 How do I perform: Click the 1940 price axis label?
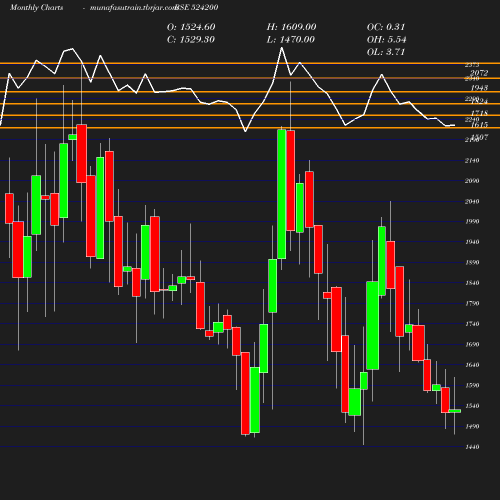click(472, 242)
